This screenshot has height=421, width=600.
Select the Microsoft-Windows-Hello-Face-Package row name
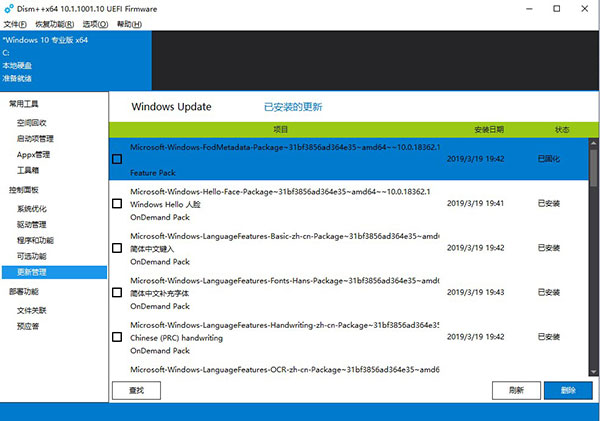tap(280, 192)
